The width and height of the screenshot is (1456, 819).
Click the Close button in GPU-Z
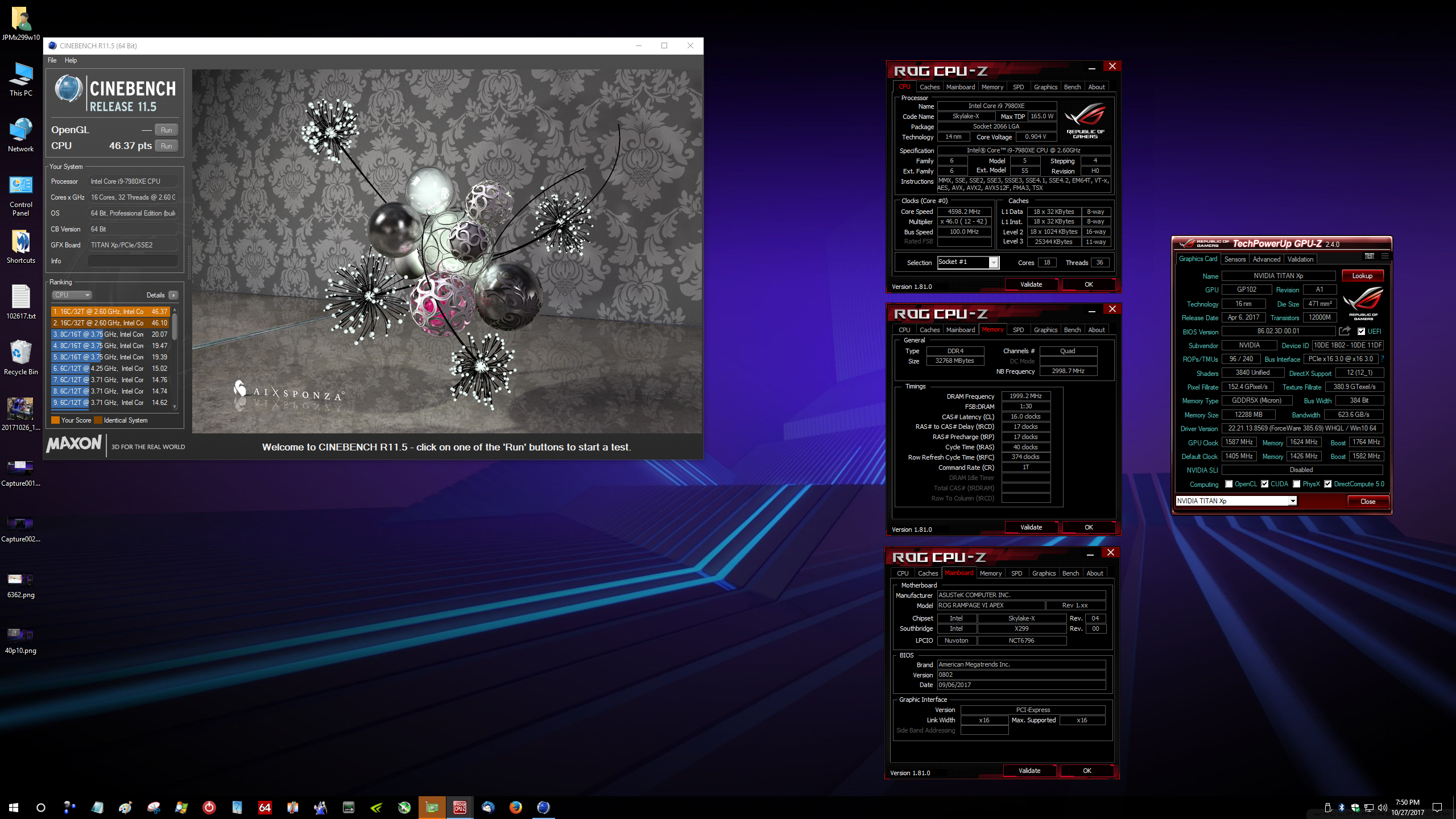coord(1368,501)
